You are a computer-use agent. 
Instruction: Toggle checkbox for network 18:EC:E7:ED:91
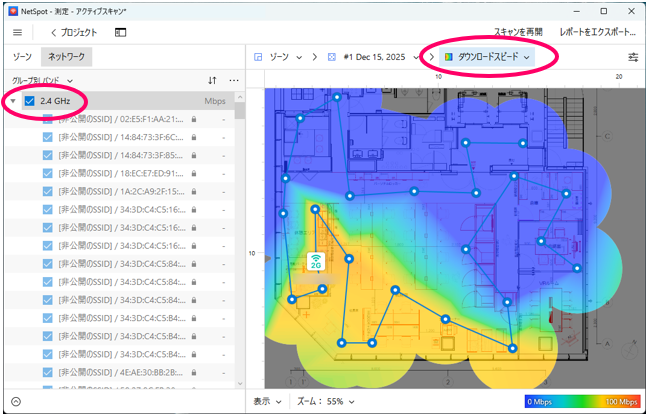click(48, 173)
